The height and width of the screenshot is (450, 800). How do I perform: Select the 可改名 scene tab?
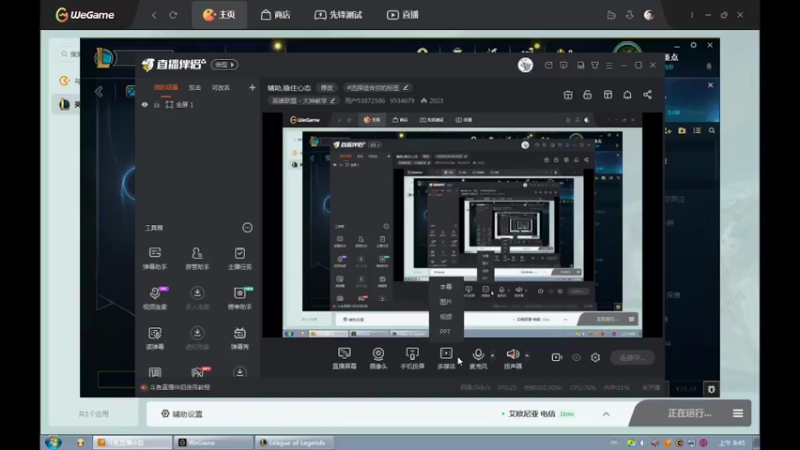(x=221, y=88)
